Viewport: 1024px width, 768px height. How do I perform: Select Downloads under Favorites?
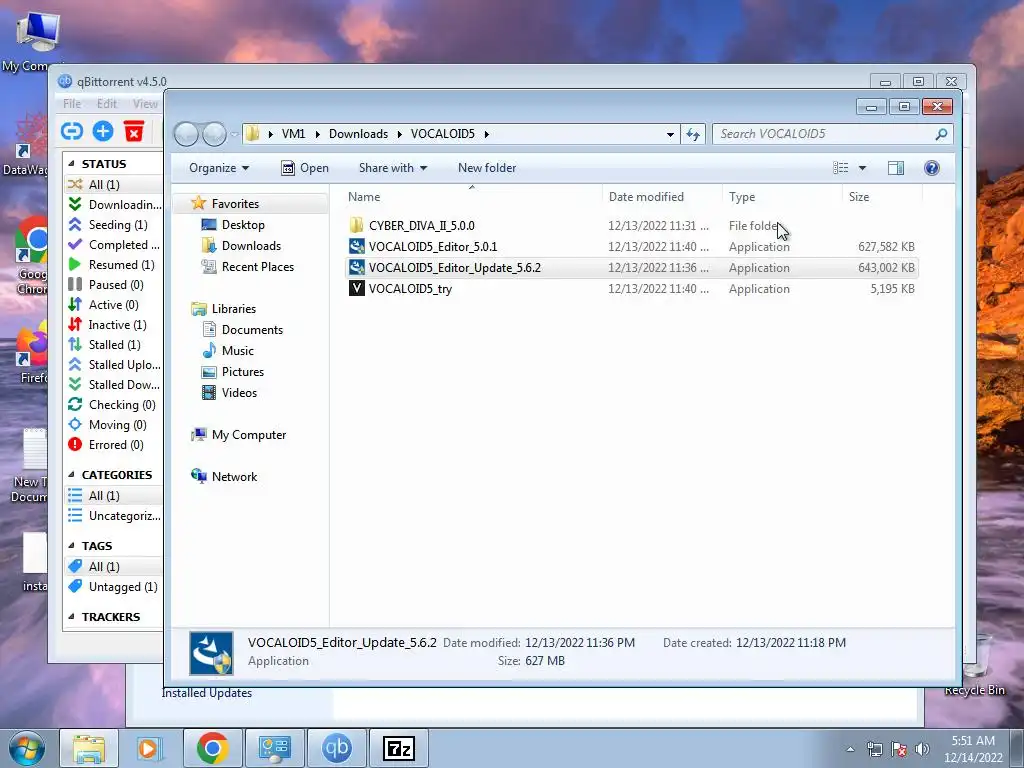click(x=251, y=246)
